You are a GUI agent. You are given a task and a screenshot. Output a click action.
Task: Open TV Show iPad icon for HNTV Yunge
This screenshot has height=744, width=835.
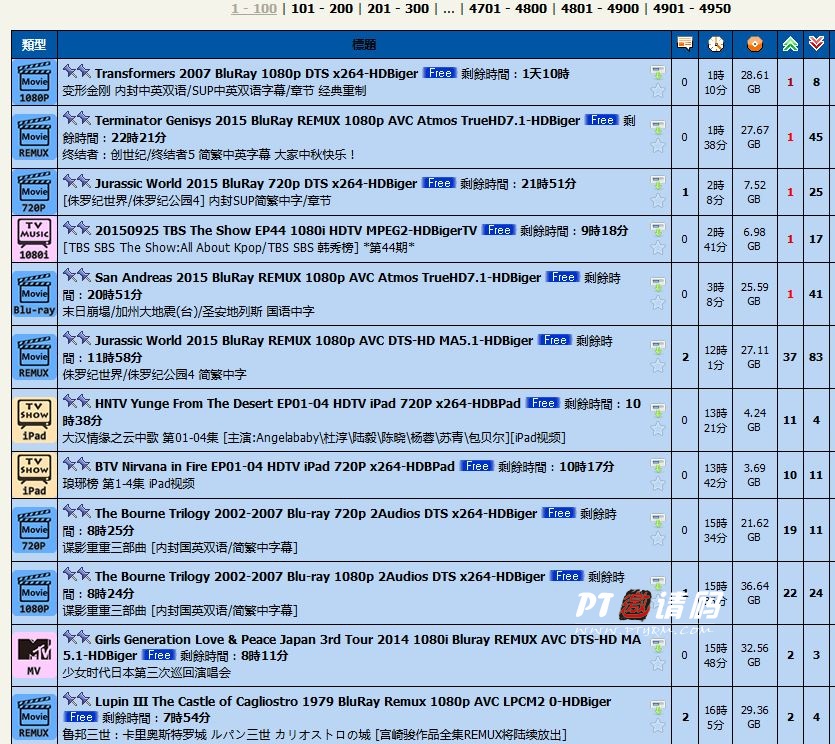click(34, 420)
